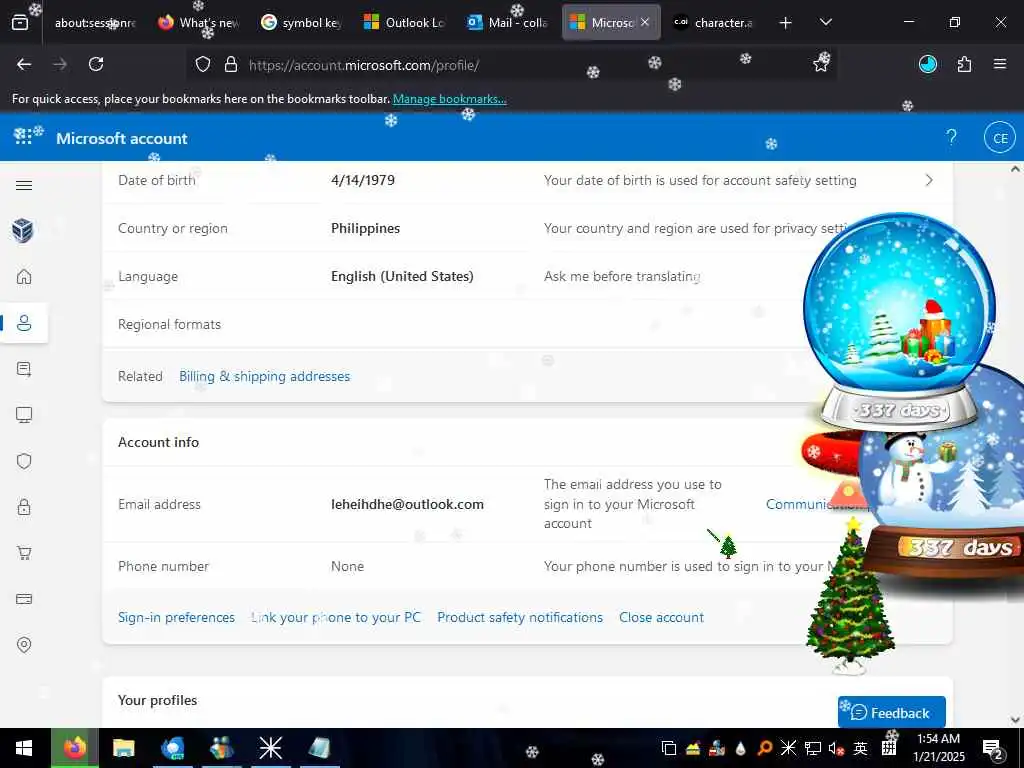Open the blue circular extension icon in toolbar
This screenshot has height=768, width=1024.
pos(928,64)
